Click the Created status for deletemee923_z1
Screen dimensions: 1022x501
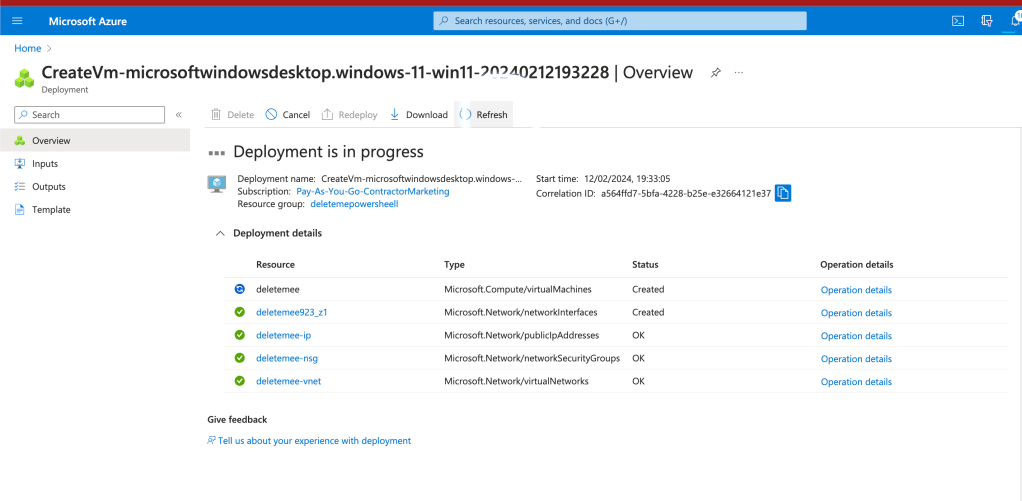(648, 312)
